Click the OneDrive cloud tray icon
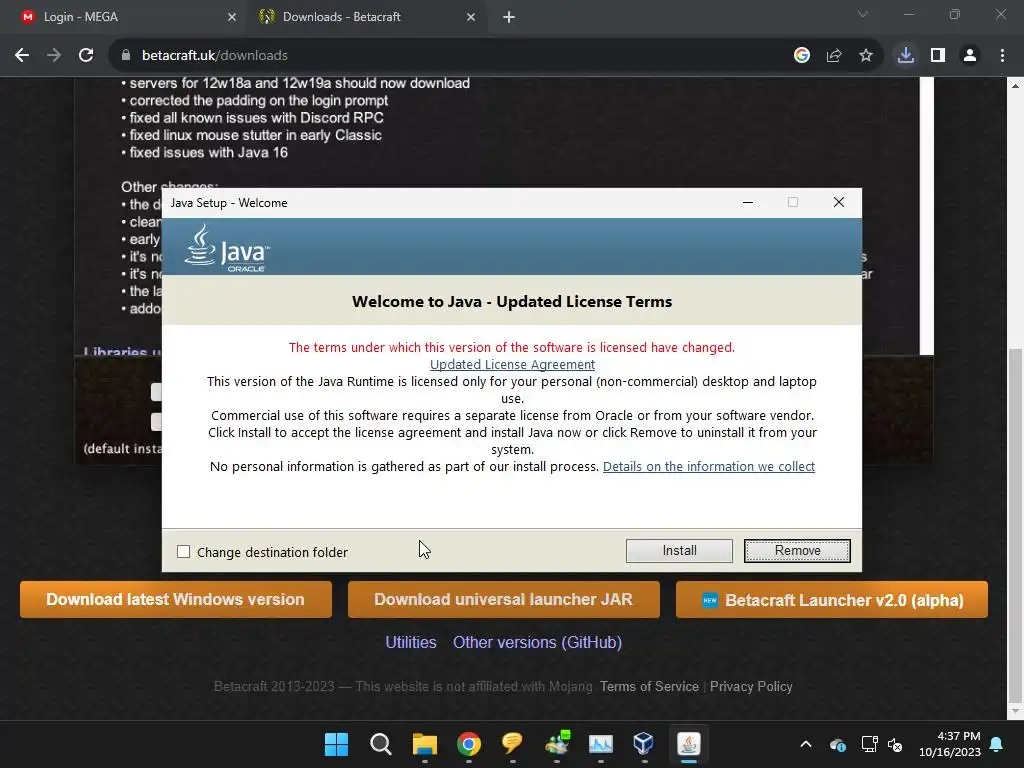The width and height of the screenshot is (1024, 768). click(838, 744)
